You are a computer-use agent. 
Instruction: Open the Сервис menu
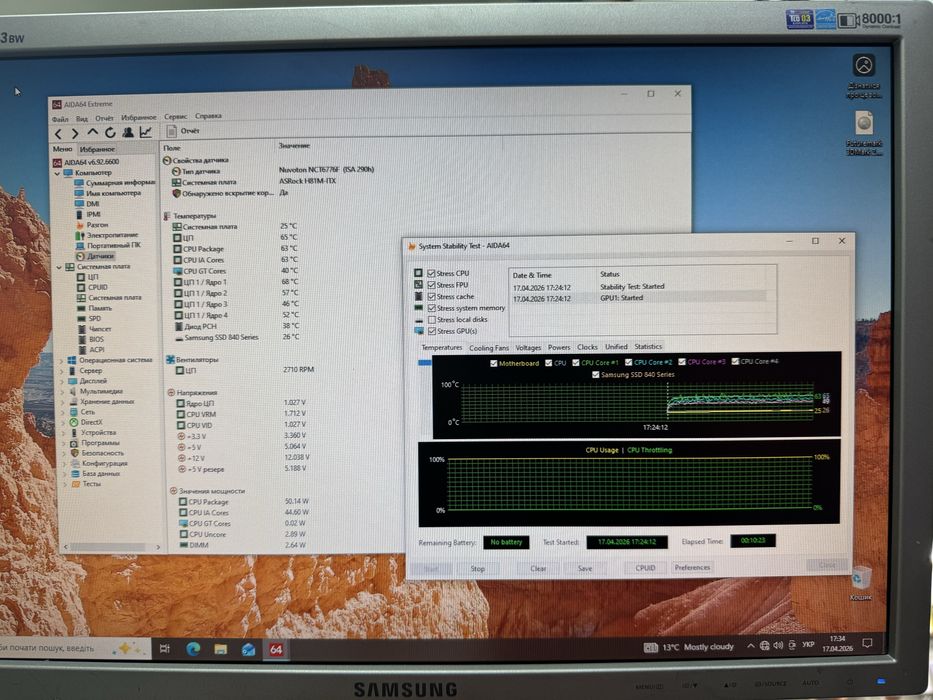point(176,117)
